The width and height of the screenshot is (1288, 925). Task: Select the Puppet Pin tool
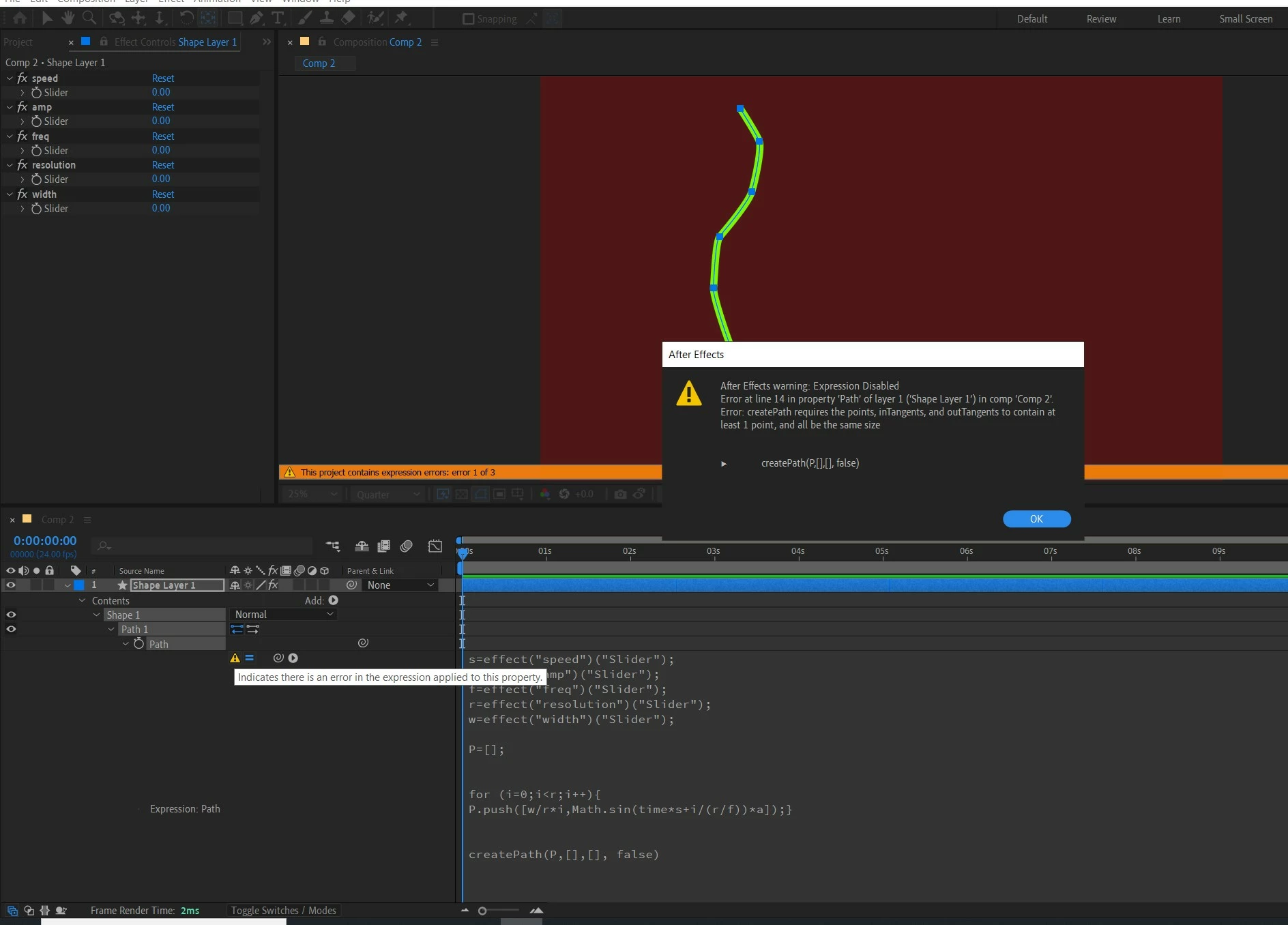tap(402, 18)
